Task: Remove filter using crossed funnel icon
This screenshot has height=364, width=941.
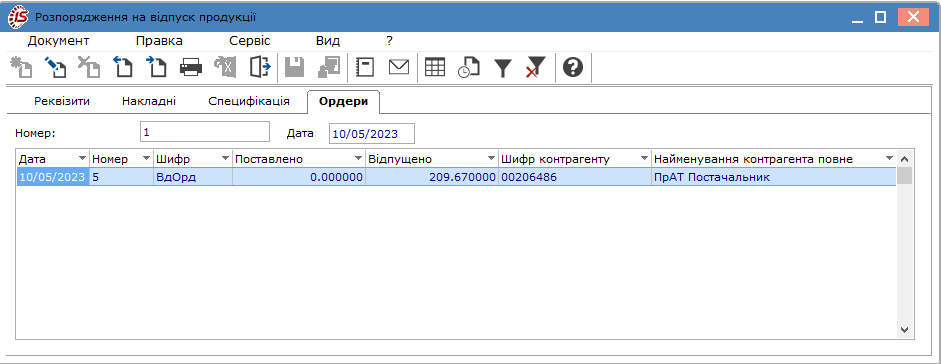Action: click(x=536, y=67)
